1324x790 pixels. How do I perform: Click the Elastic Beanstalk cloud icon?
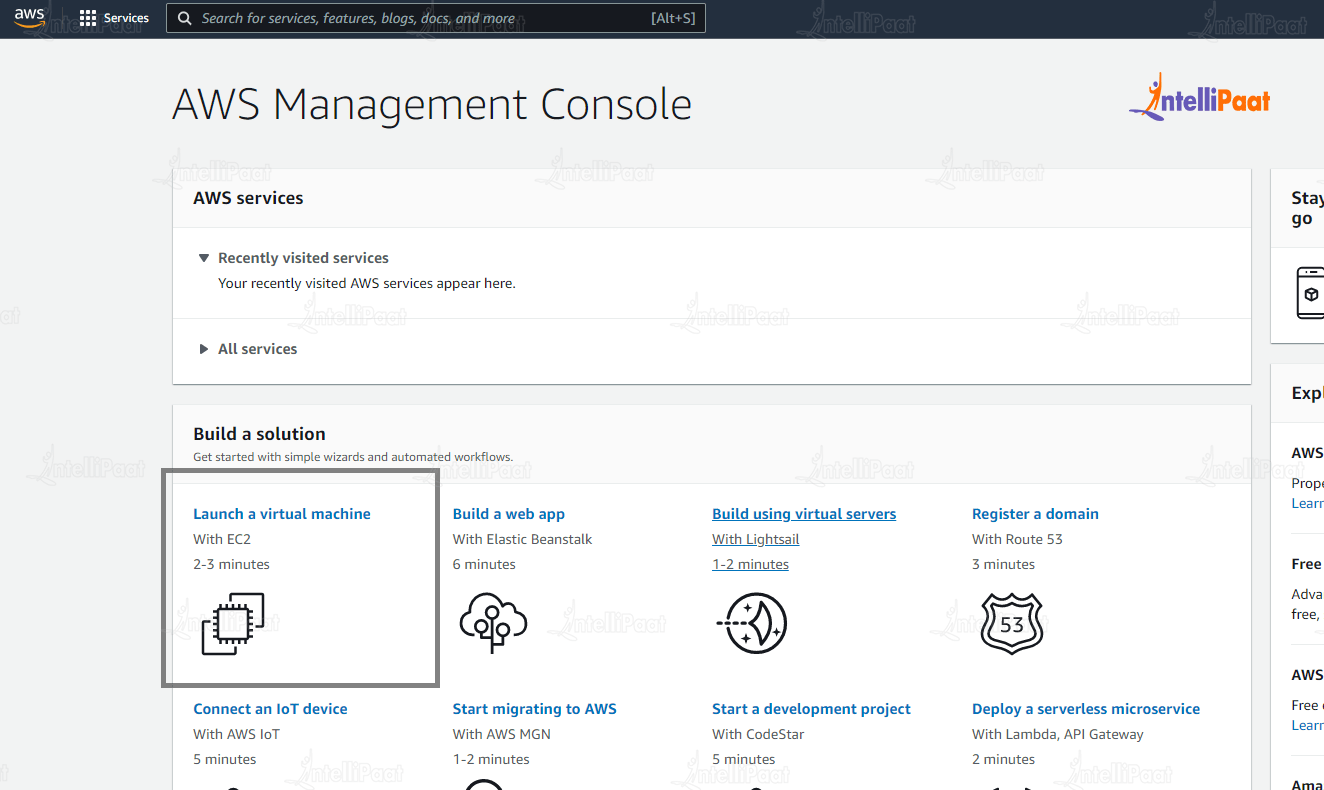[x=493, y=622]
